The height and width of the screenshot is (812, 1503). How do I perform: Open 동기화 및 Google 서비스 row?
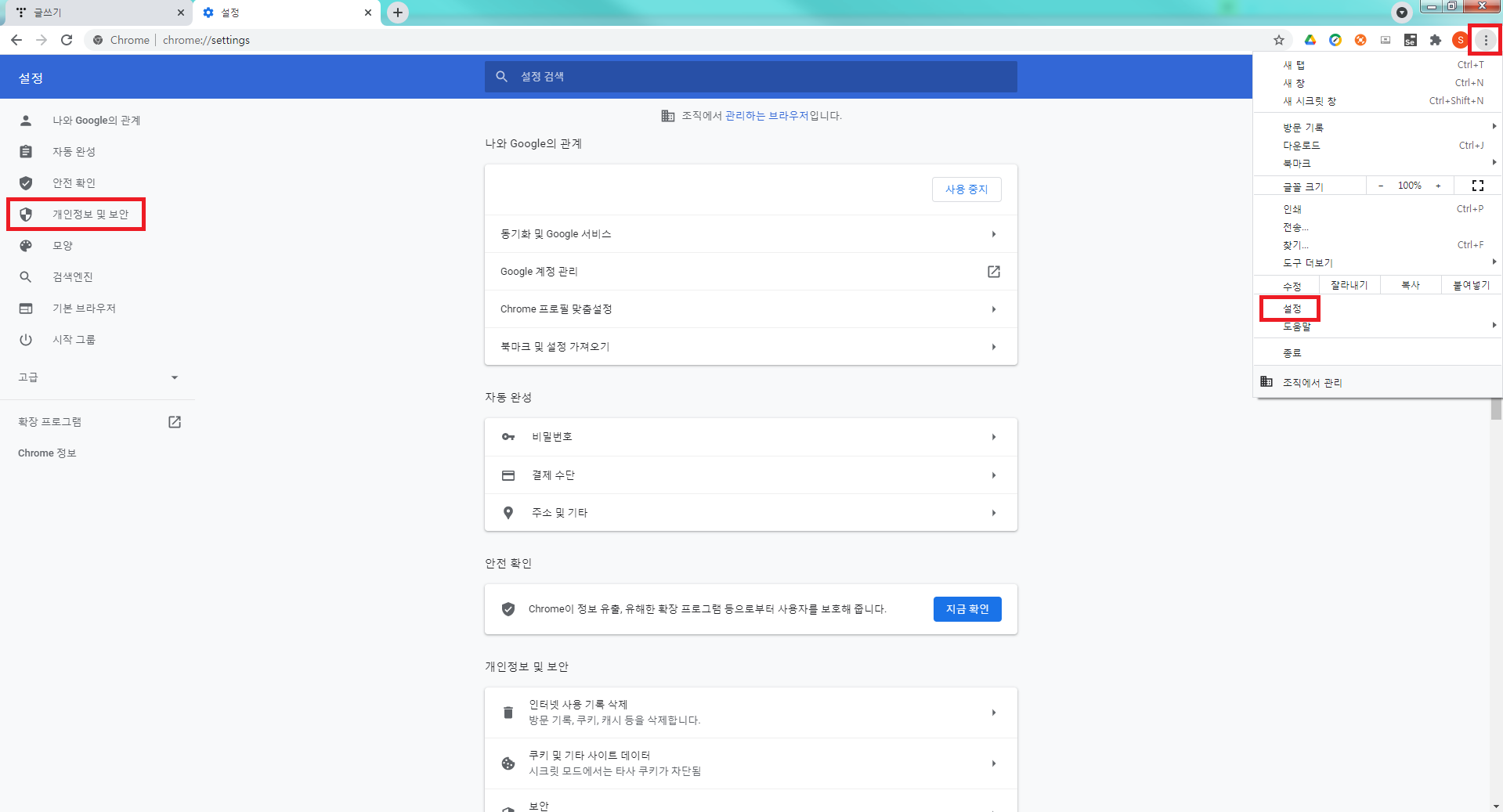click(x=750, y=234)
